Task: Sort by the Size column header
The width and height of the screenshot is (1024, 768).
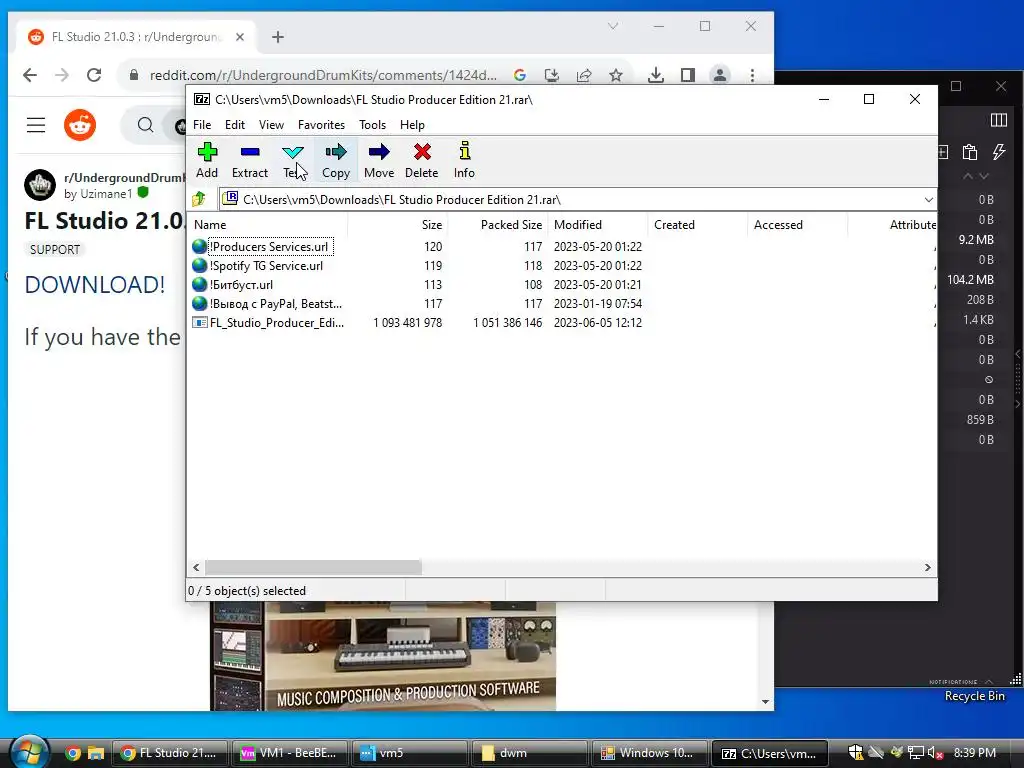Action: coord(398,225)
